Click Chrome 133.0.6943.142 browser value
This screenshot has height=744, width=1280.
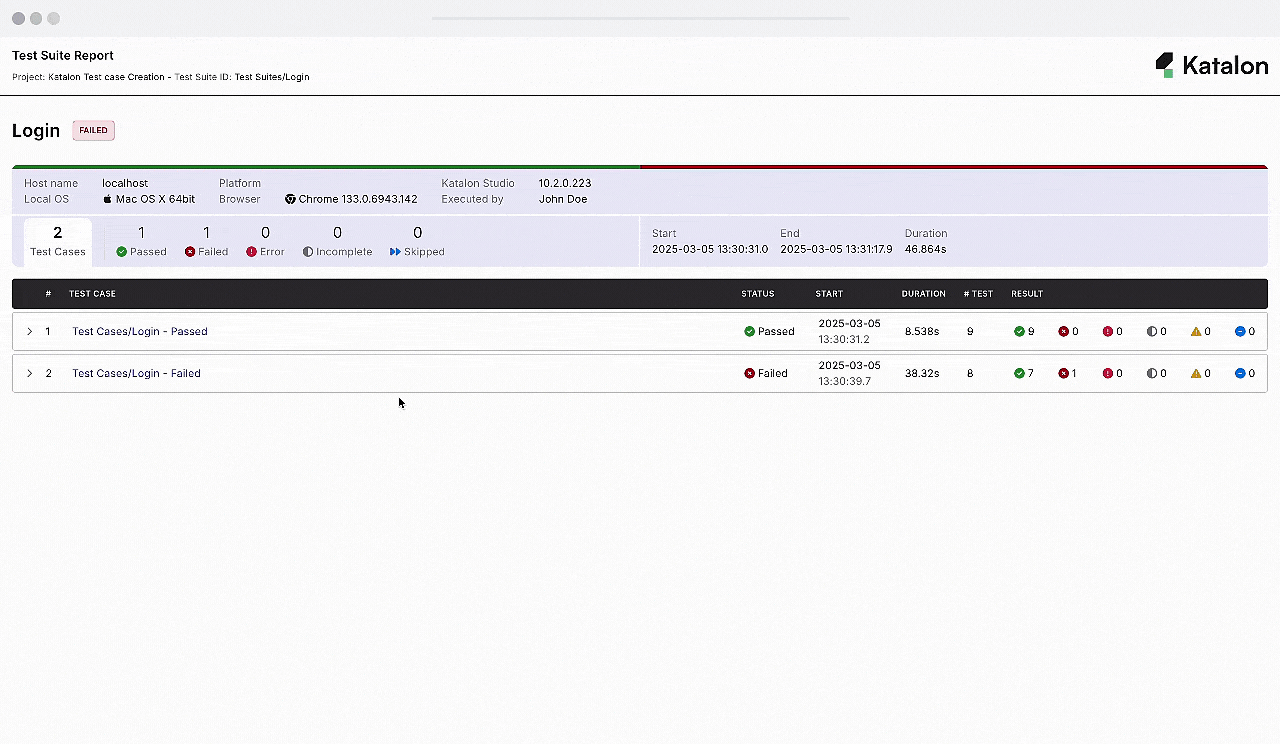358,199
